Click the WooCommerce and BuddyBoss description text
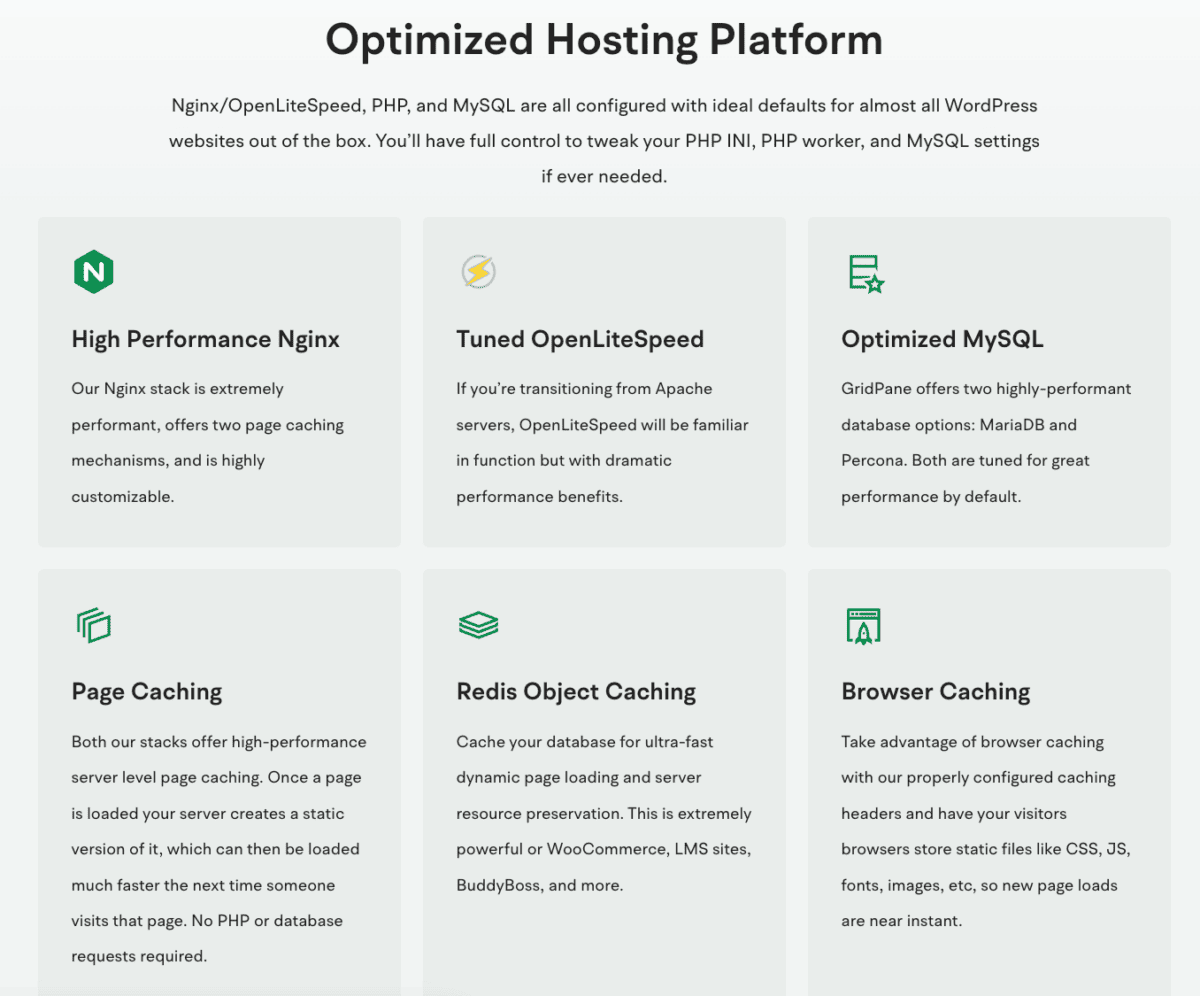This screenshot has width=1200, height=996. point(603,813)
